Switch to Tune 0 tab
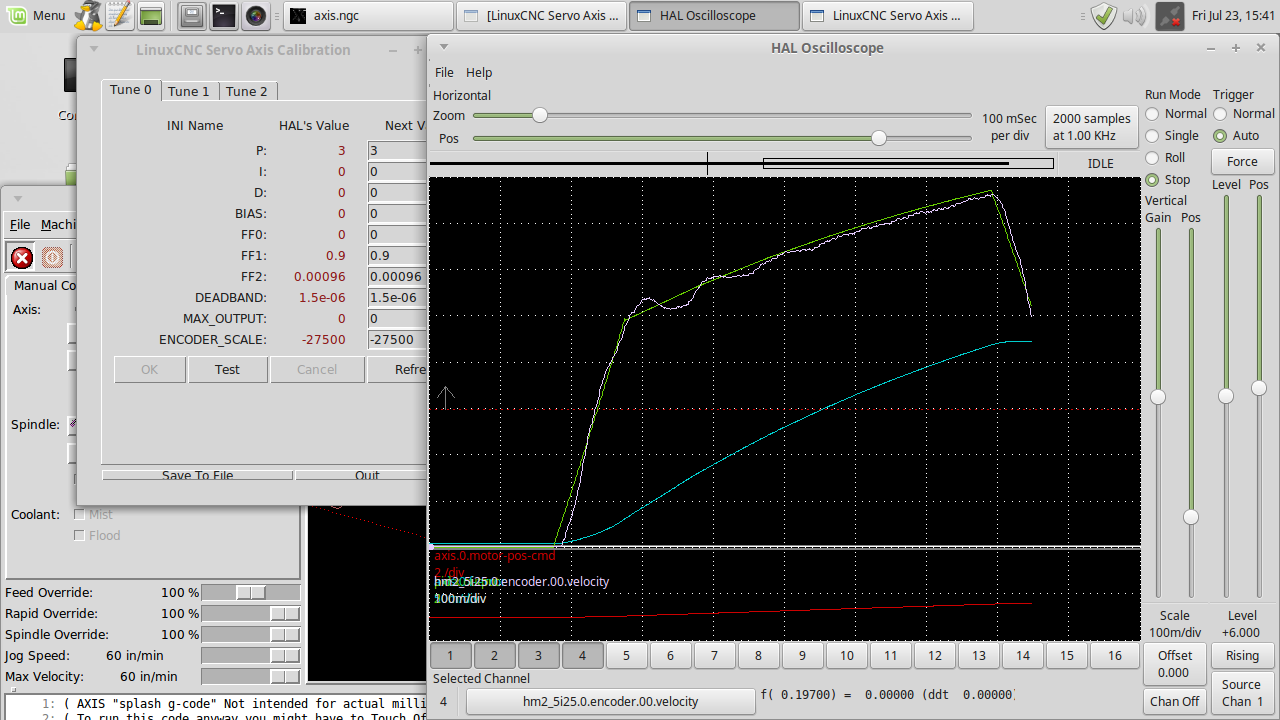1280x720 pixels. click(131, 90)
